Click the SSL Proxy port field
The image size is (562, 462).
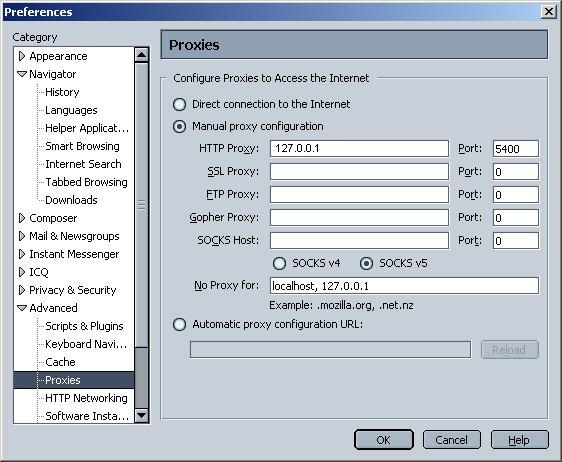click(x=515, y=171)
